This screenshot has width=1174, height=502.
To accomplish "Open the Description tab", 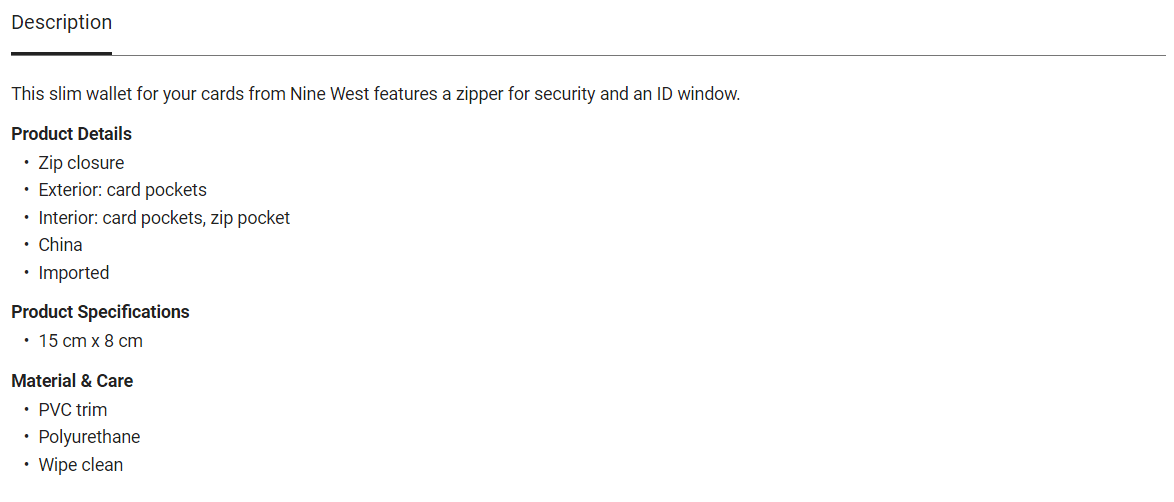I will 62,23.
